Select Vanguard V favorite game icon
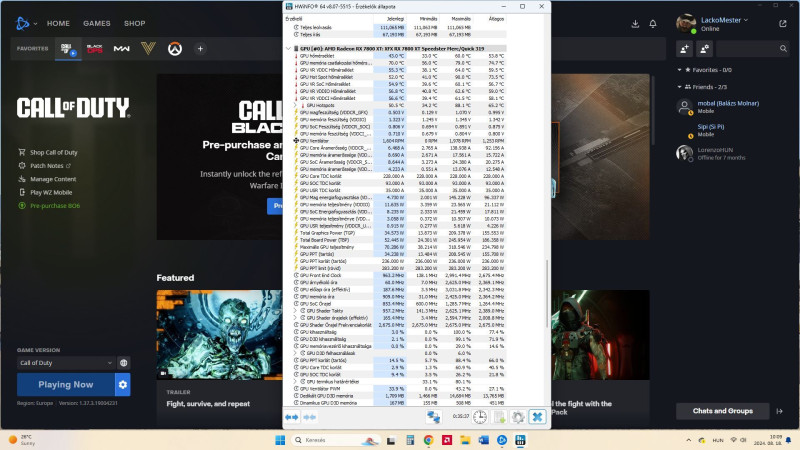This screenshot has height=450, width=800. [148, 49]
